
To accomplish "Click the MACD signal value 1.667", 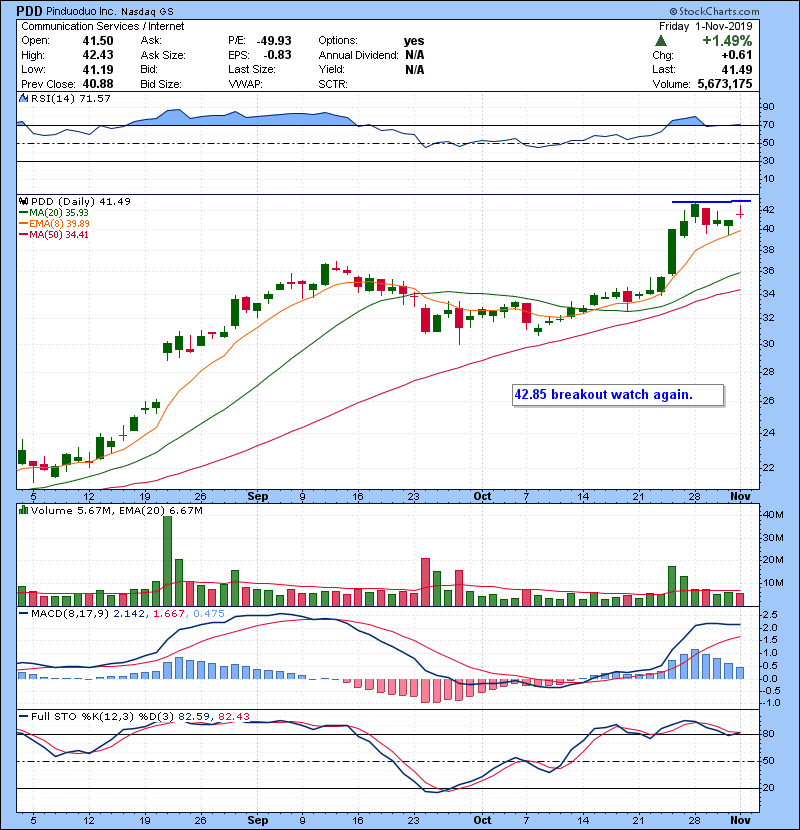I will (x=169, y=614).
